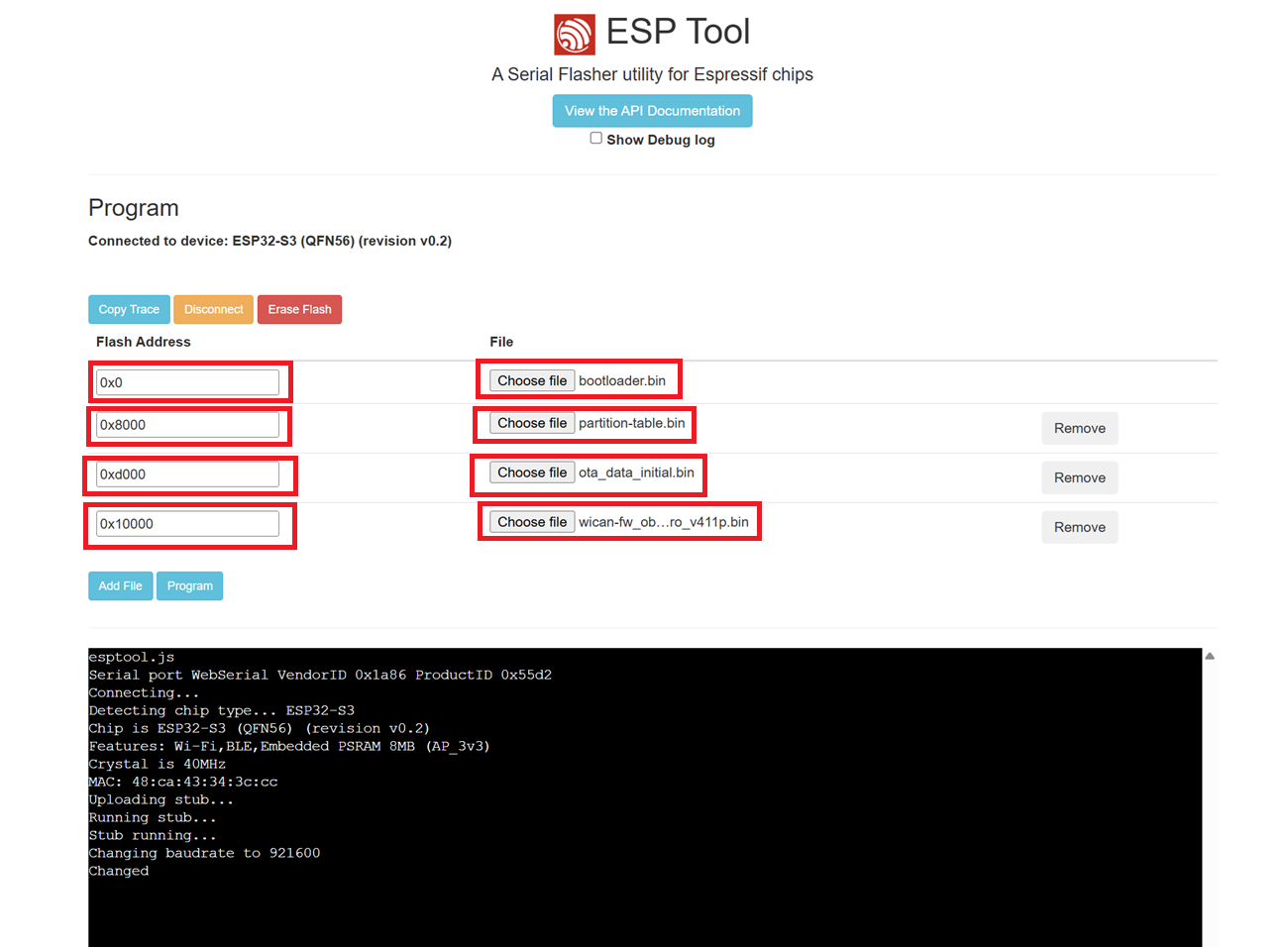Choose file for partition-table.bin row
This screenshot has height=947, width=1288.
pyautogui.click(x=532, y=423)
